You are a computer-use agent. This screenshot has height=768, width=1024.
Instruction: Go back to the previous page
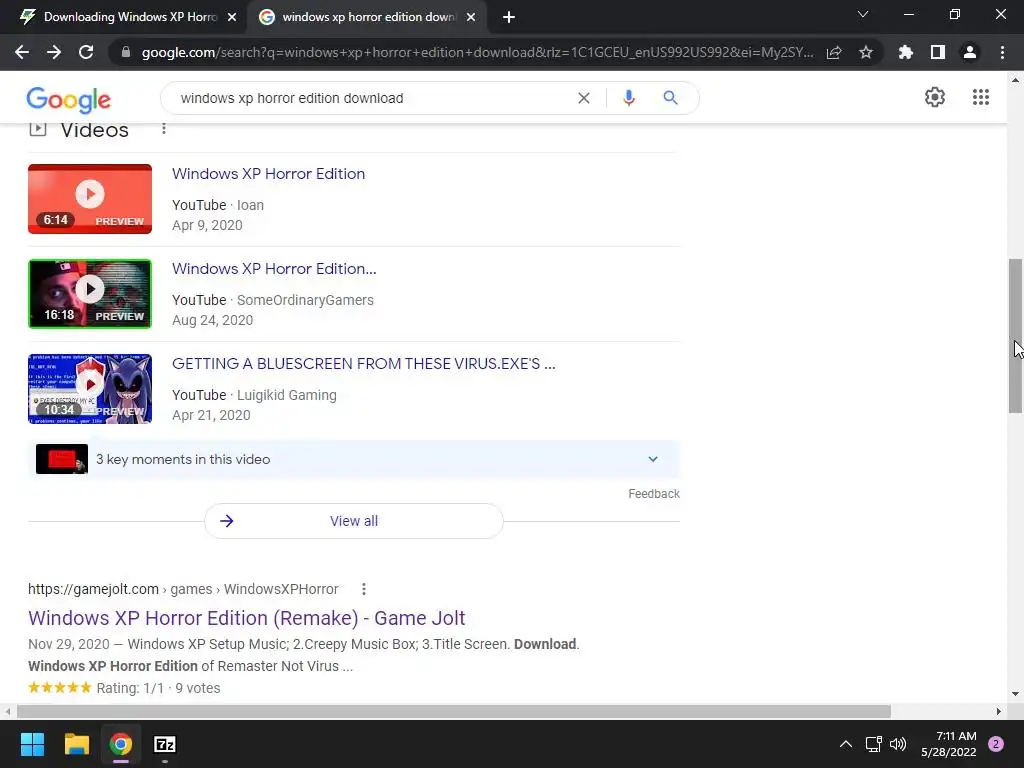point(22,52)
